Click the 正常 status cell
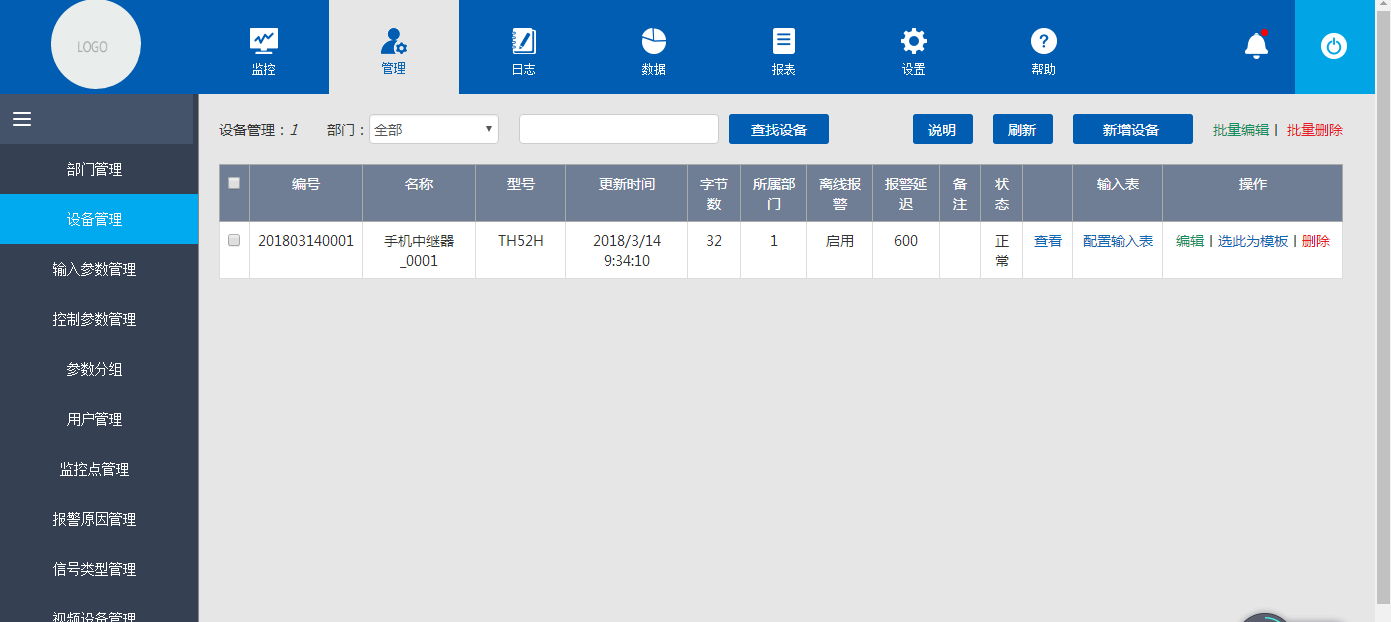 1002,250
